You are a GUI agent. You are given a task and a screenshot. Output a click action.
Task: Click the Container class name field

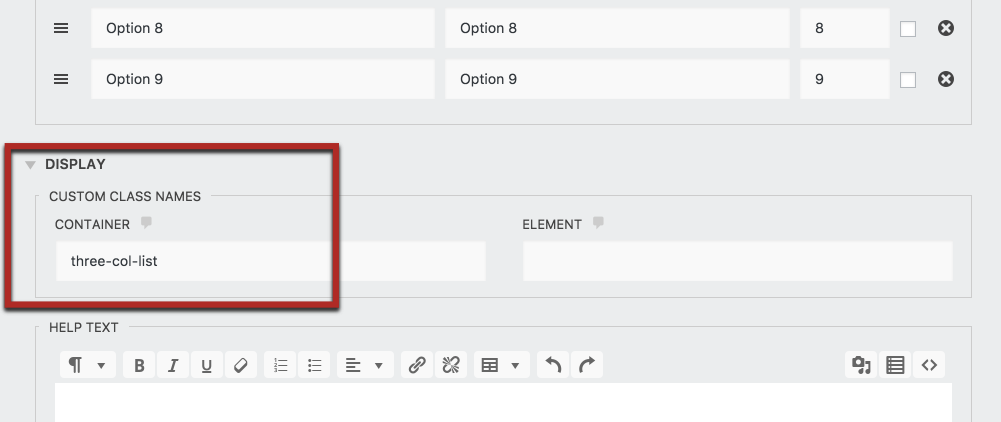270,261
